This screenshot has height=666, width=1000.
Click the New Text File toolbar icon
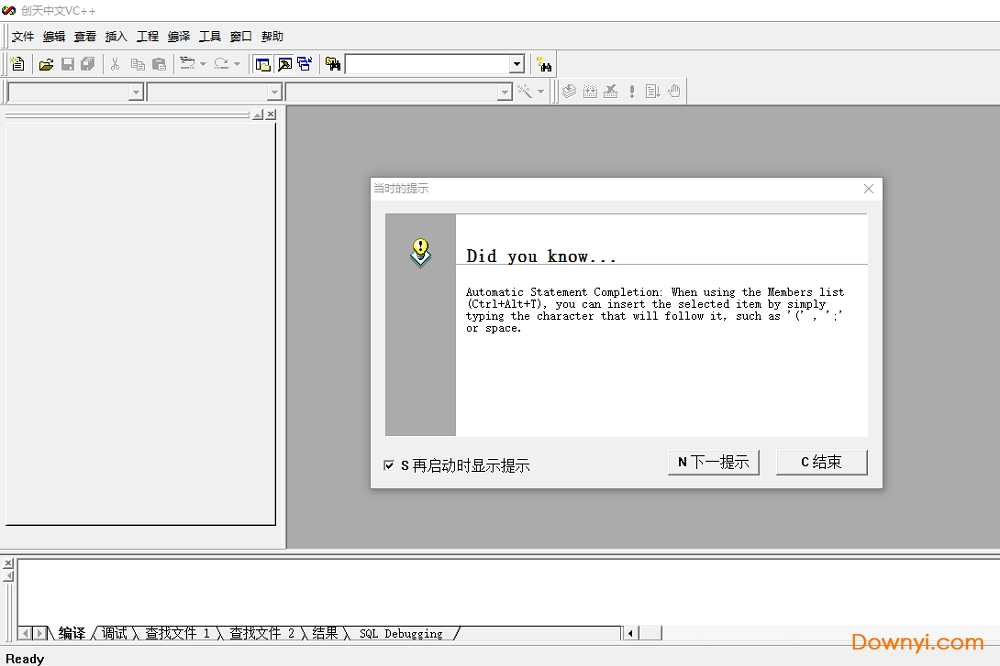[17, 64]
